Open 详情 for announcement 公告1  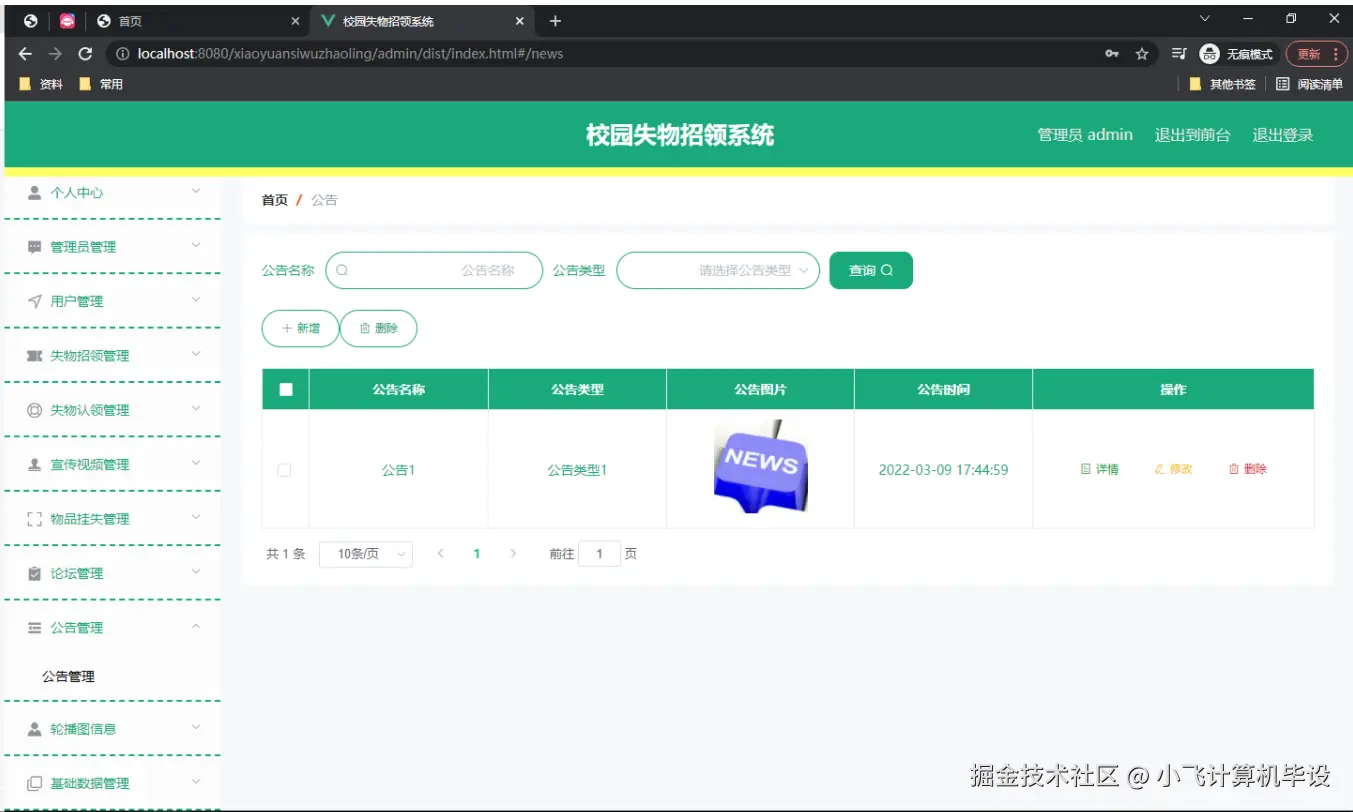[x=1101, y=469]
